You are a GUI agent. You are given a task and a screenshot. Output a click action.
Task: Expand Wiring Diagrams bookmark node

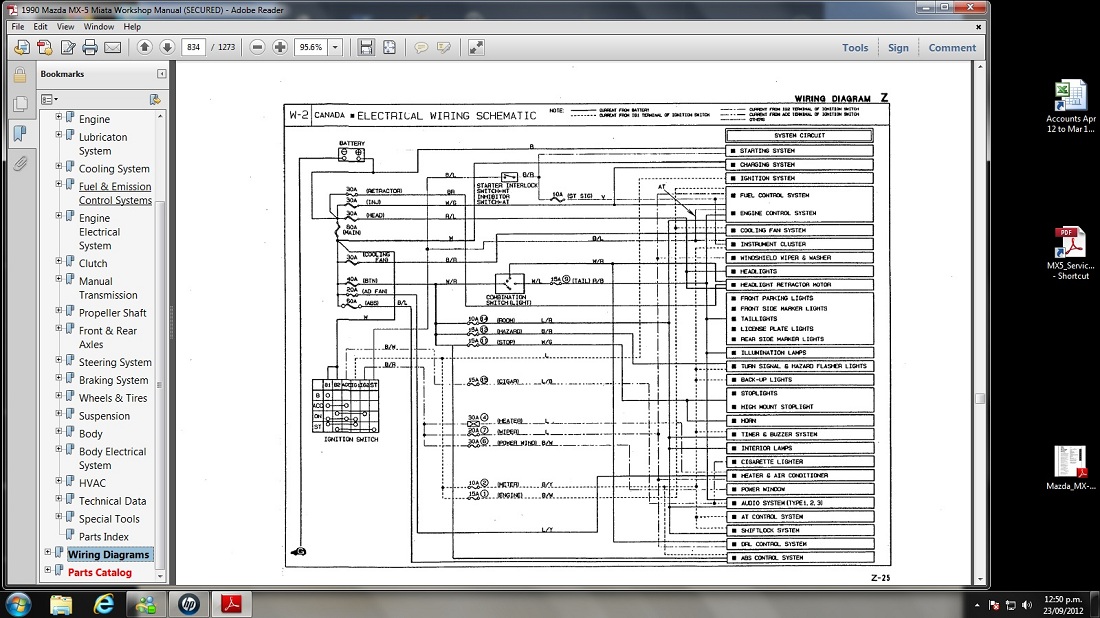point(48,552)
